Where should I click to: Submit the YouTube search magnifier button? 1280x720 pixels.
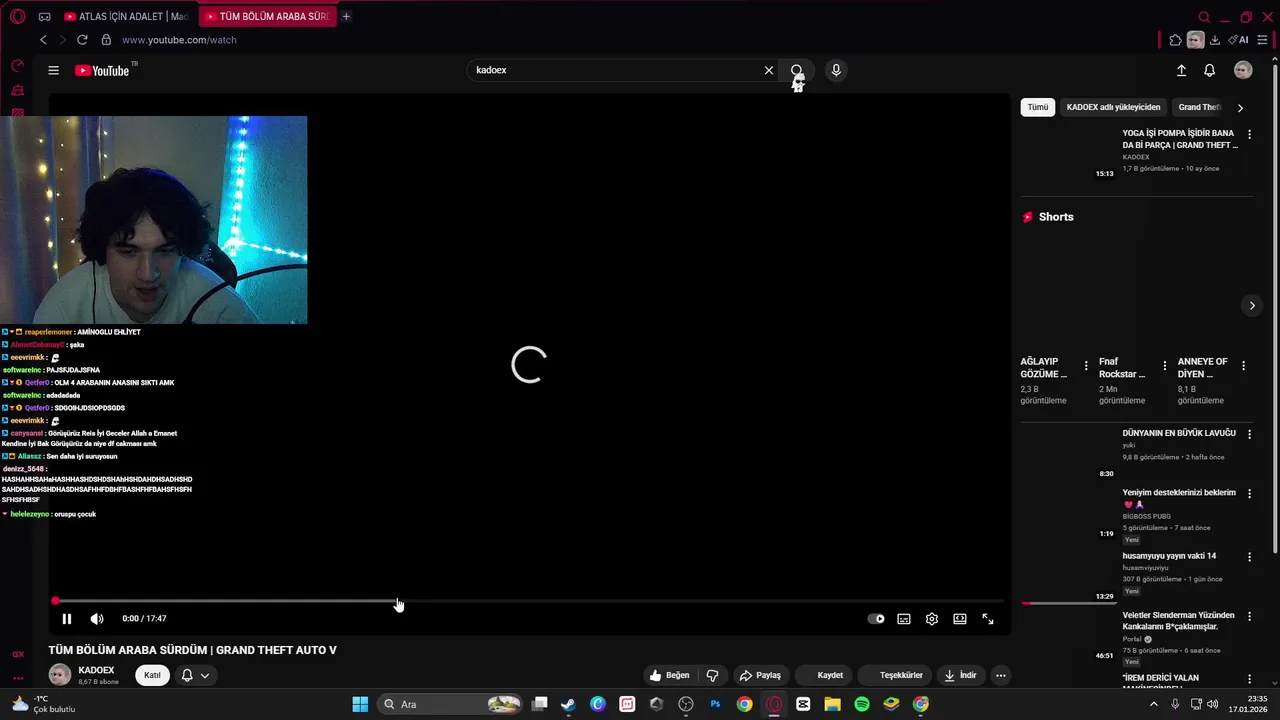797,70
